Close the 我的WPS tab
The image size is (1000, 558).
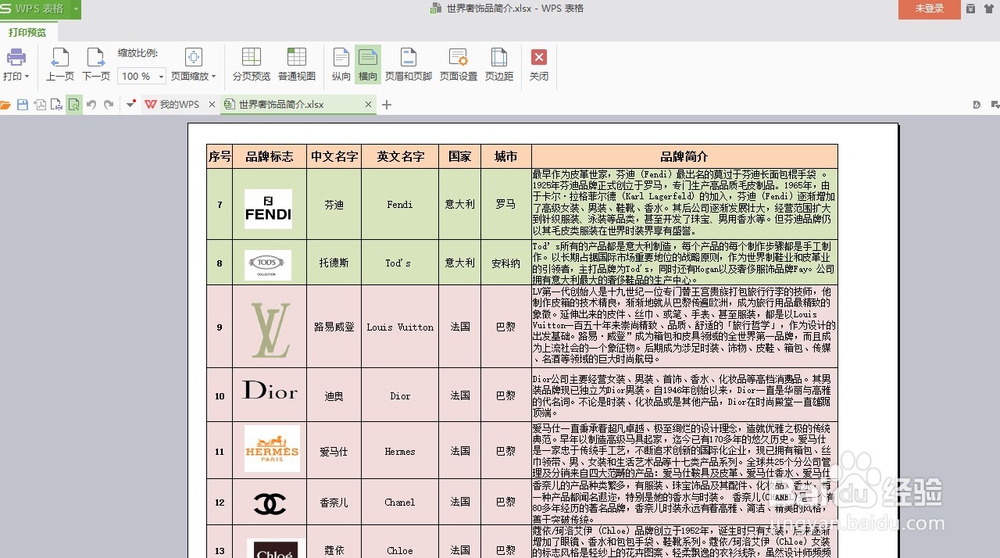tap(212, 105)
